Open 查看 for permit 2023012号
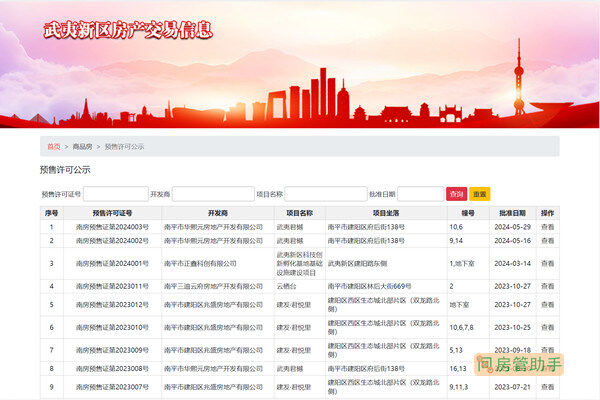Screen dimensions: 600x400 coord(548,305)
